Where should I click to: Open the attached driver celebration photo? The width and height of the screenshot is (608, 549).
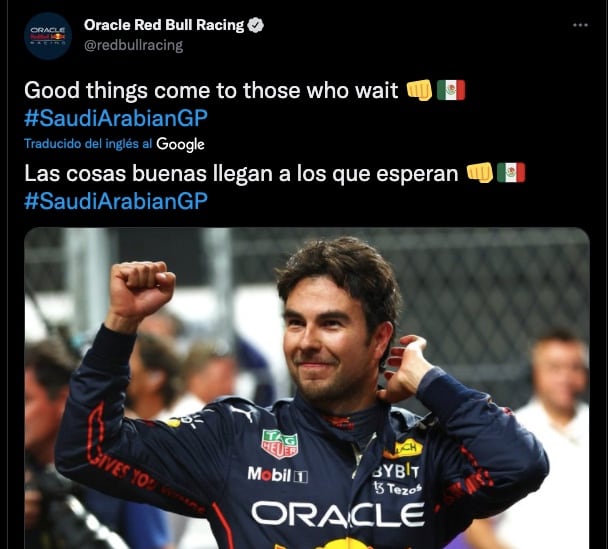click(307, 388)
